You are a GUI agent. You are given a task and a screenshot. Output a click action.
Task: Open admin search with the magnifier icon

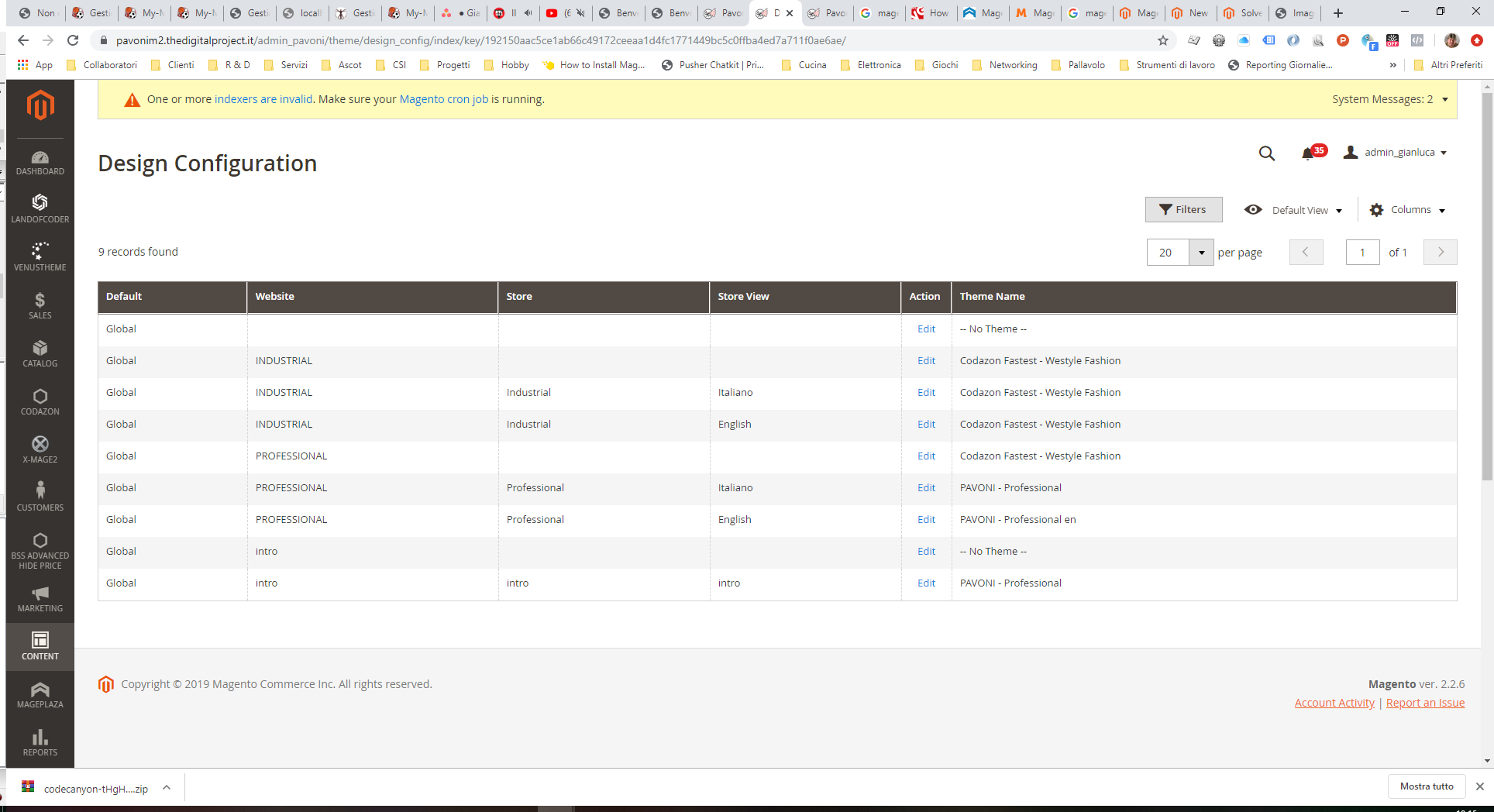click(x=1266, y=153)
